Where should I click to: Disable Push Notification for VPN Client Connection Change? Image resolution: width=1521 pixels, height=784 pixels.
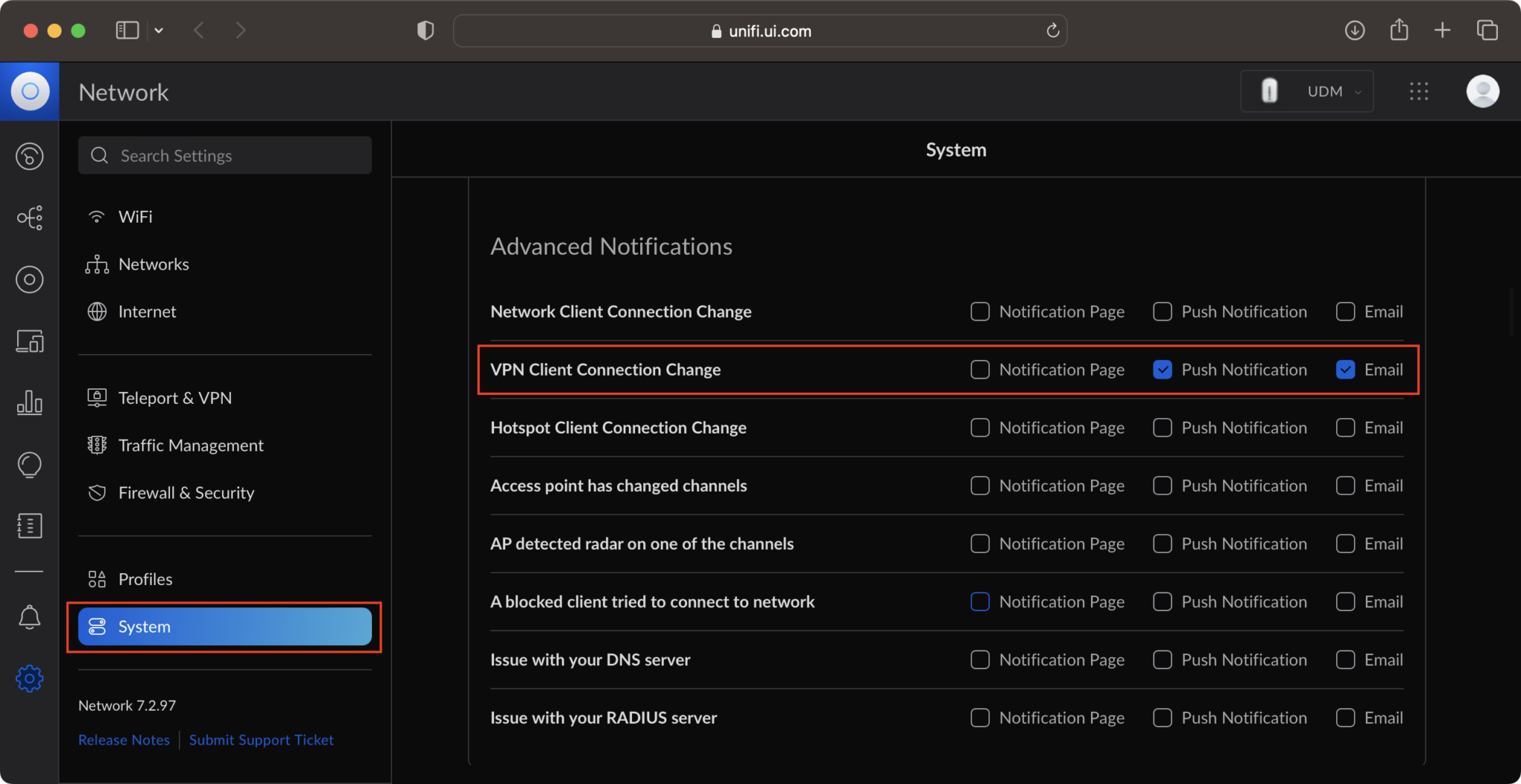click(1162, 369)
